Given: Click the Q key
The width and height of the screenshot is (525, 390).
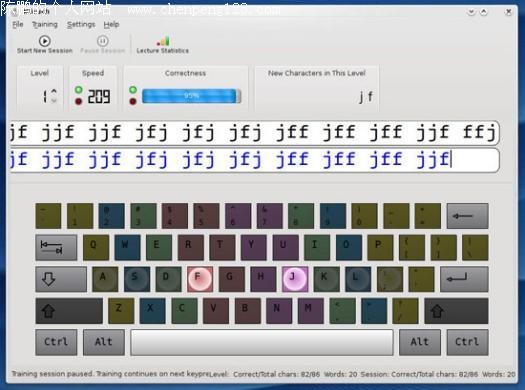Looking at the screenshot, I should click(x=95, y=247).
